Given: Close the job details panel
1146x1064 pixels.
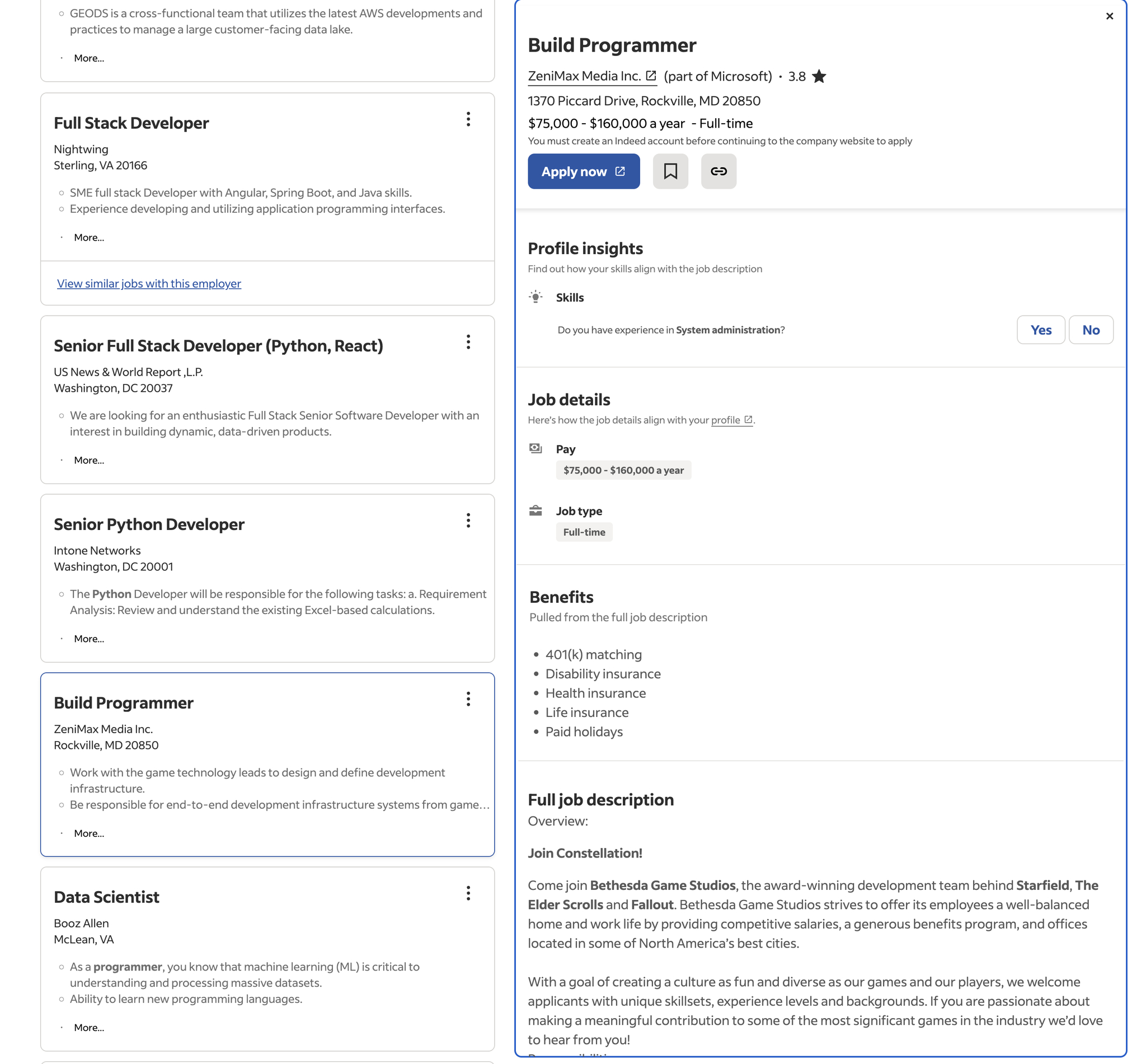Looking at the screenshot, I should coord(1109,16).
